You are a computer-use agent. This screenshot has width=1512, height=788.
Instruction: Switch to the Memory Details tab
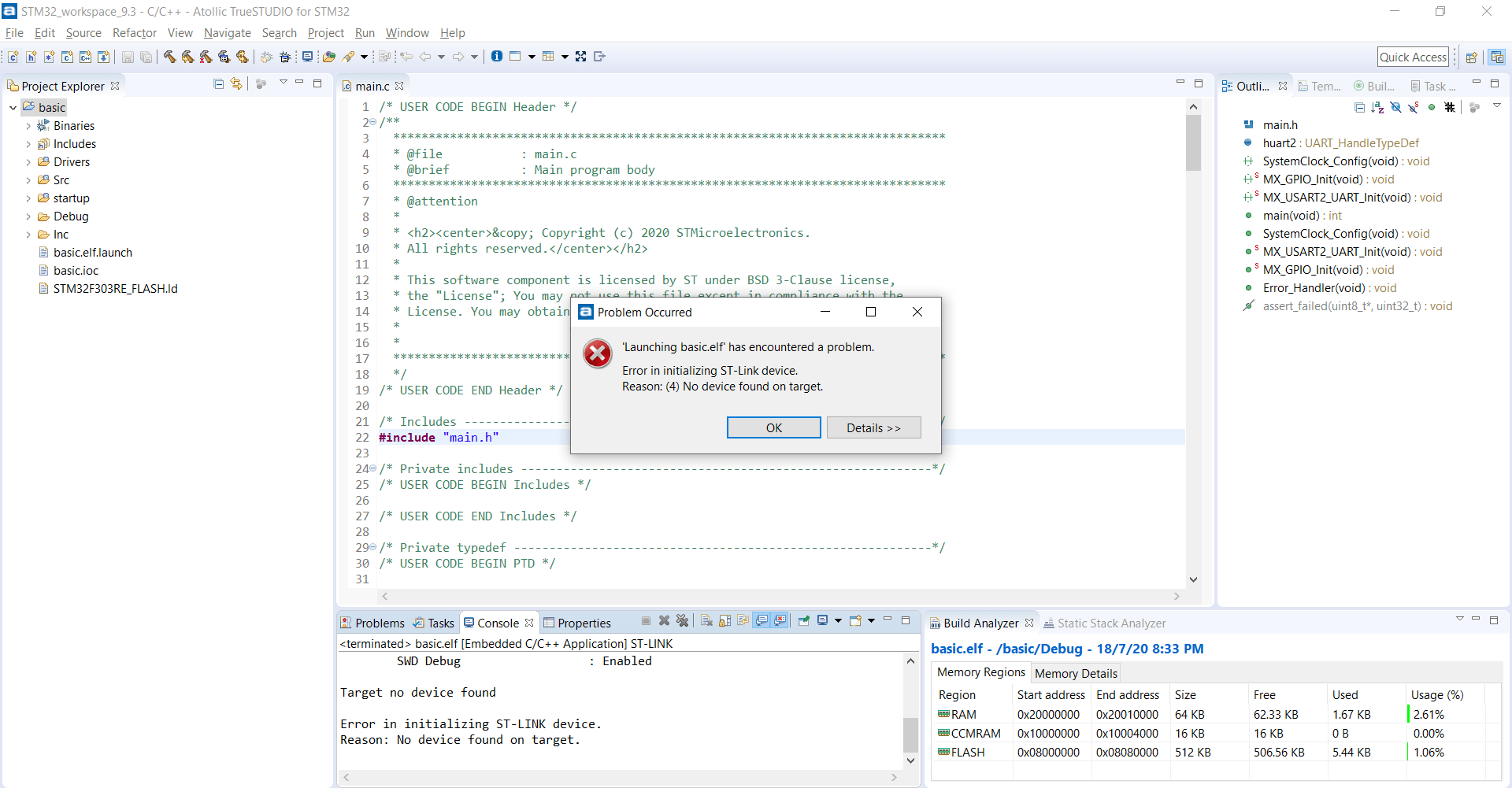(1076, 673)
